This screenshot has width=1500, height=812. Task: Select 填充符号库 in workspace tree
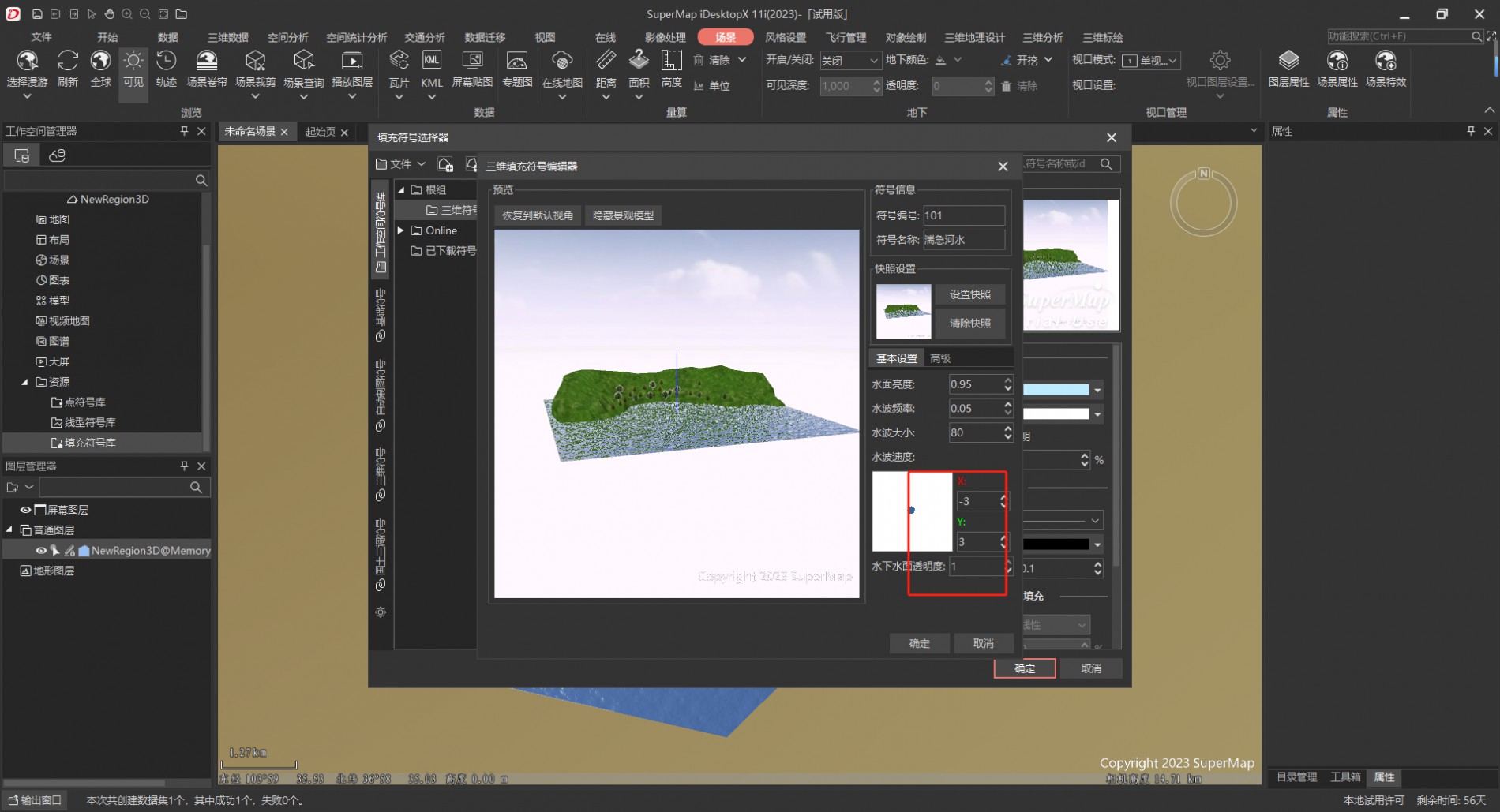(x=89, y=443)
